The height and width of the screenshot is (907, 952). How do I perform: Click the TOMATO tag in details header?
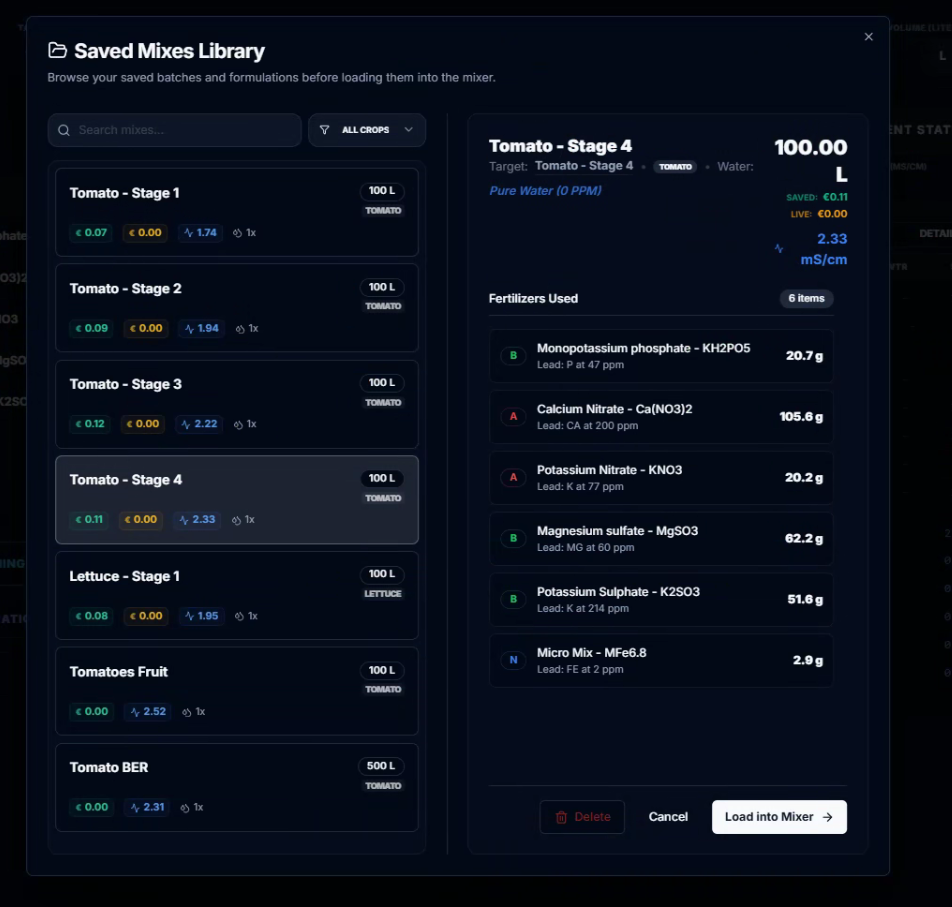pos(675,166)
